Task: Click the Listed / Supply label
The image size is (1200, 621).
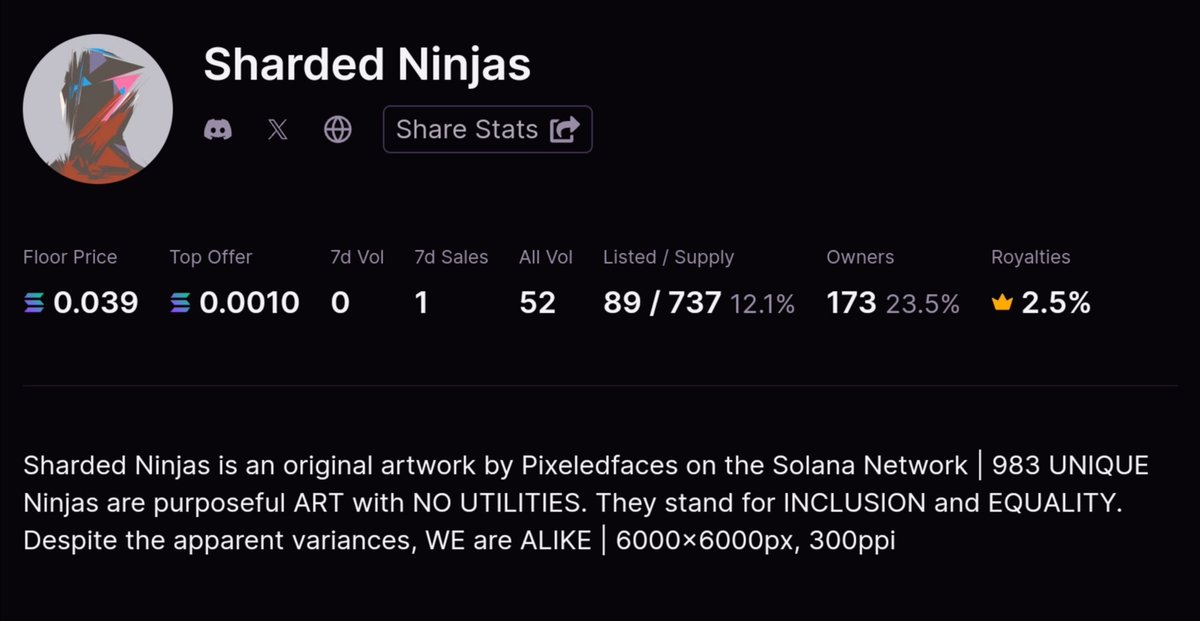Action: (x=668, y=257)
